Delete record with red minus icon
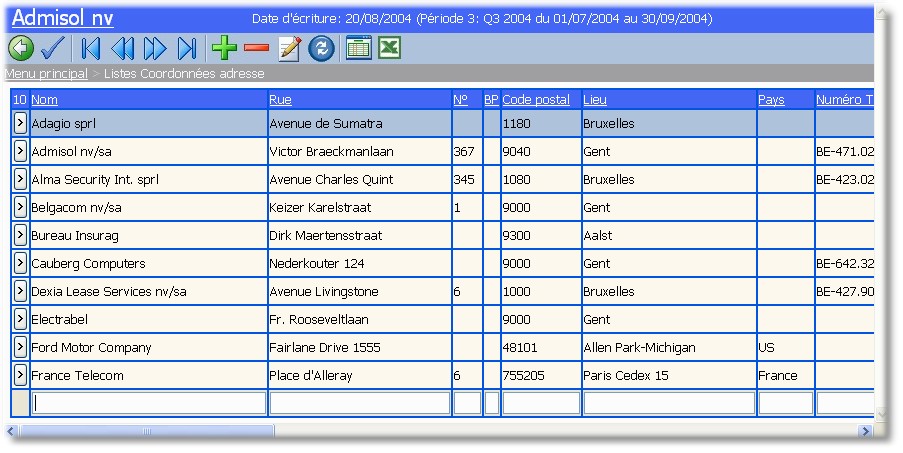This screenshot has width=903, height=453. click(x=256, y=48)
